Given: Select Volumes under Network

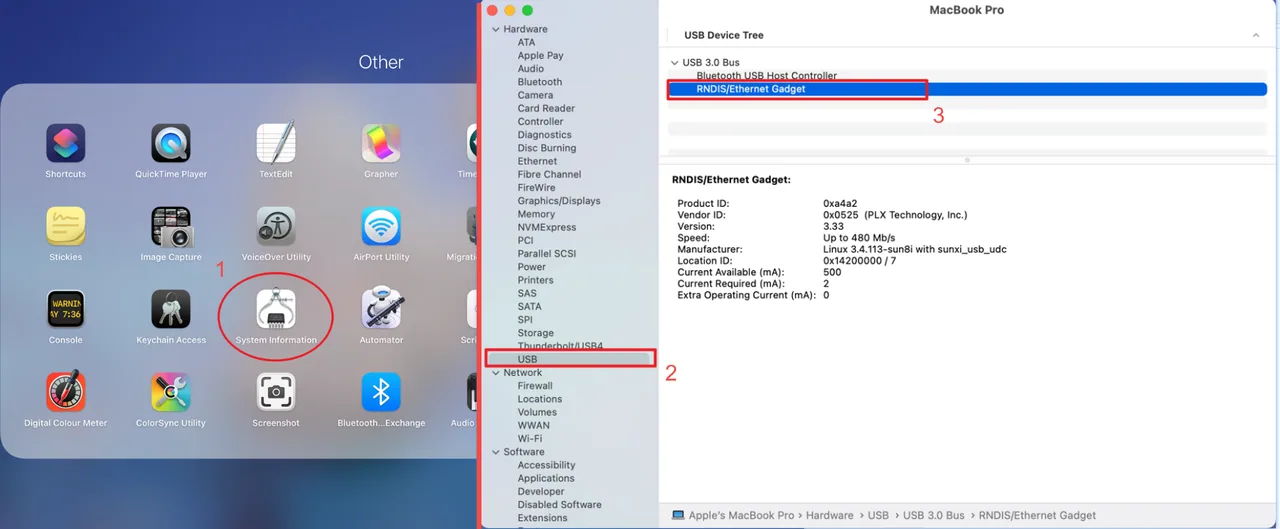Looking at the screenshot, I should click(537, 412).
